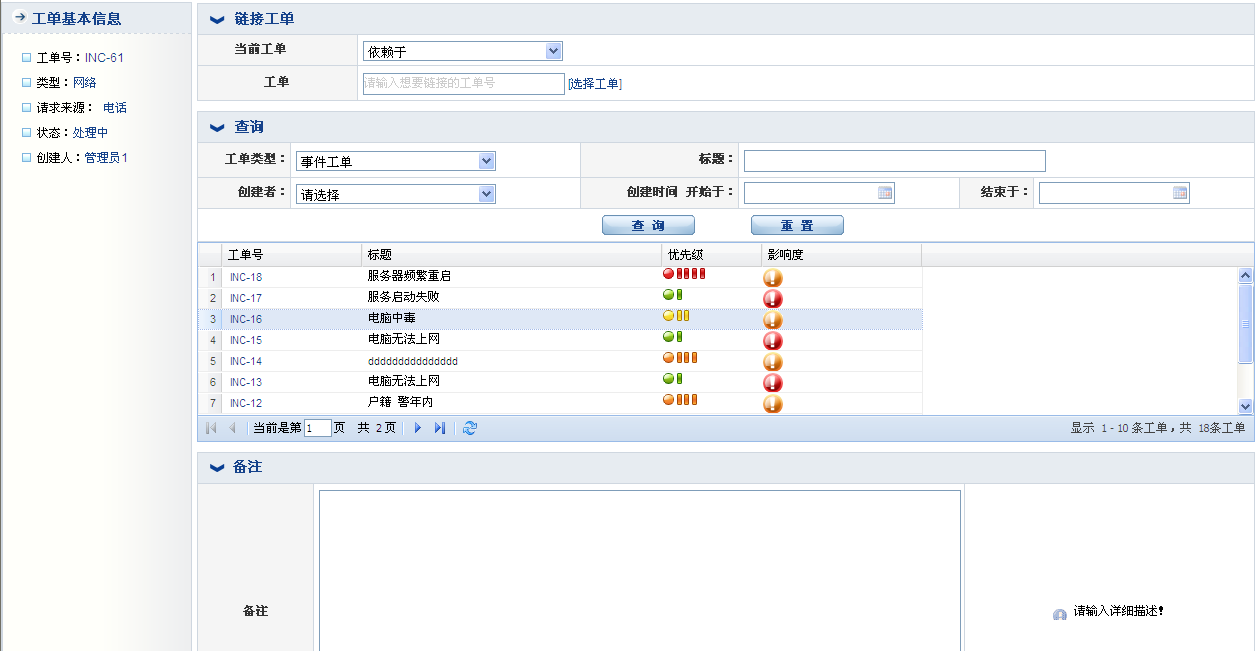Click the impact icon for INC-15

tap(773, 341)
